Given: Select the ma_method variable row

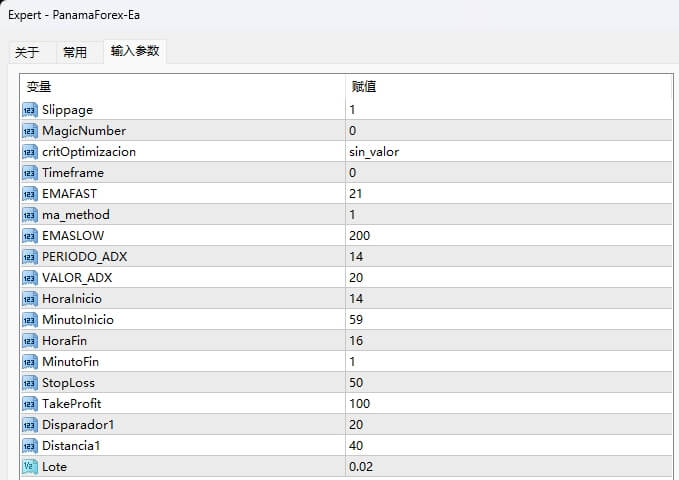Looking at the screenshot, I should [76, 214].
